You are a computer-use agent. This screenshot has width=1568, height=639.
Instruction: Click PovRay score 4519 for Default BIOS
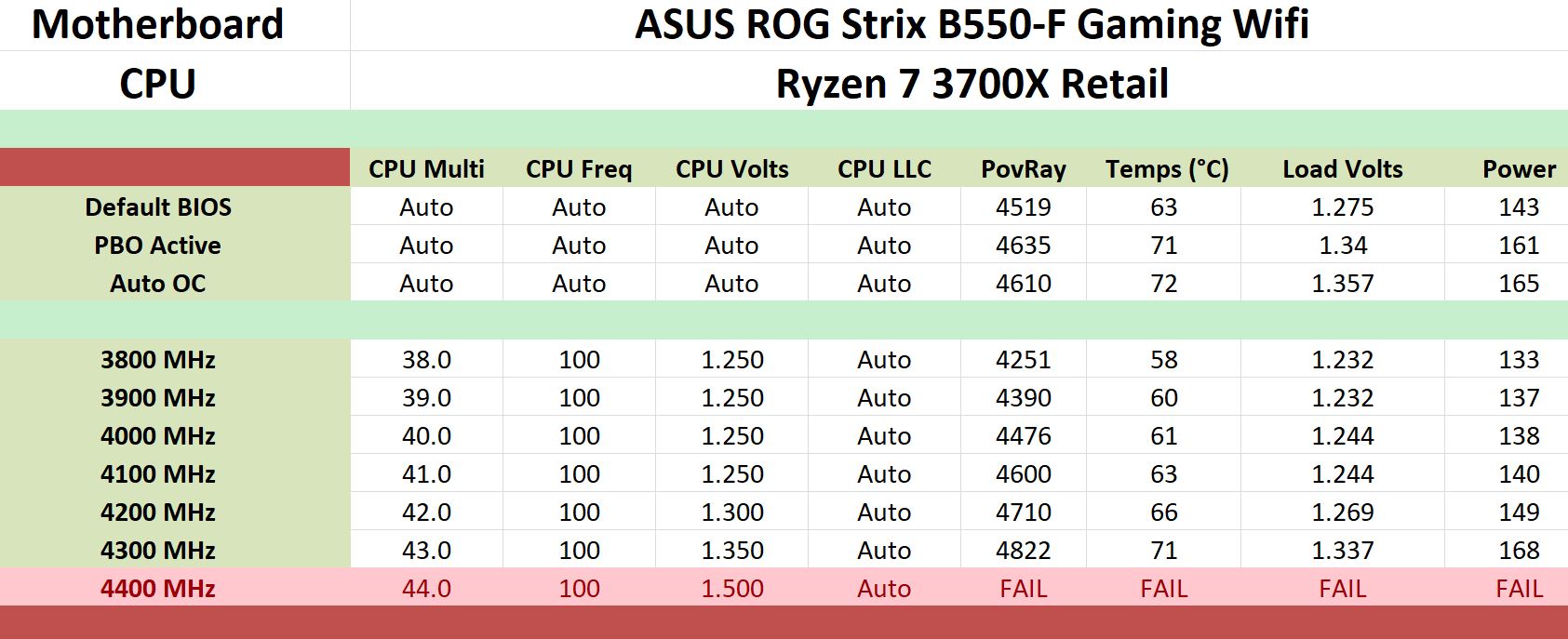tap(1024, 207)
